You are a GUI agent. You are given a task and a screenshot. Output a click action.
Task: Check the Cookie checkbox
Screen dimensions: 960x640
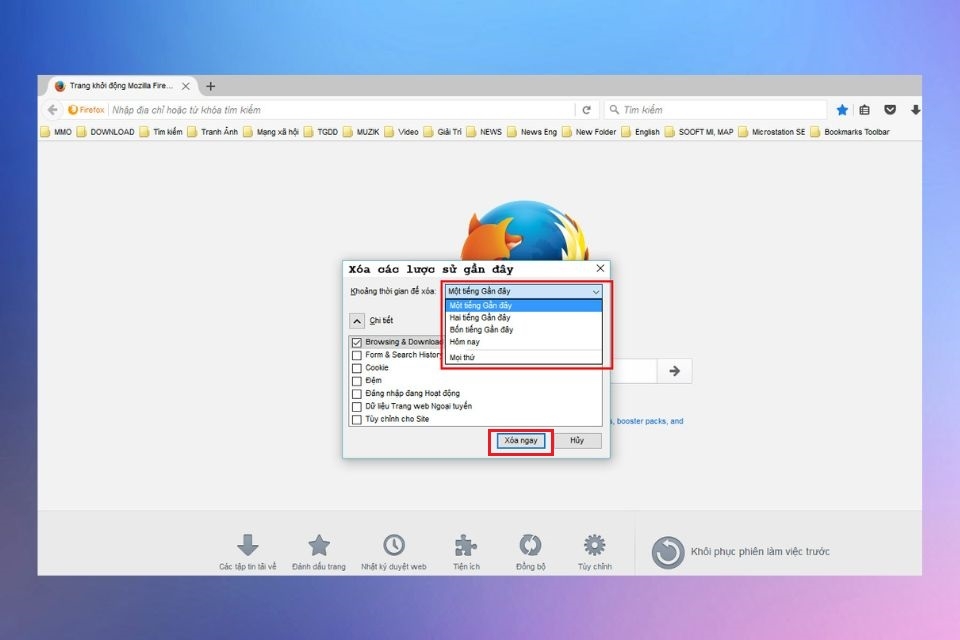tap(357, 368)
